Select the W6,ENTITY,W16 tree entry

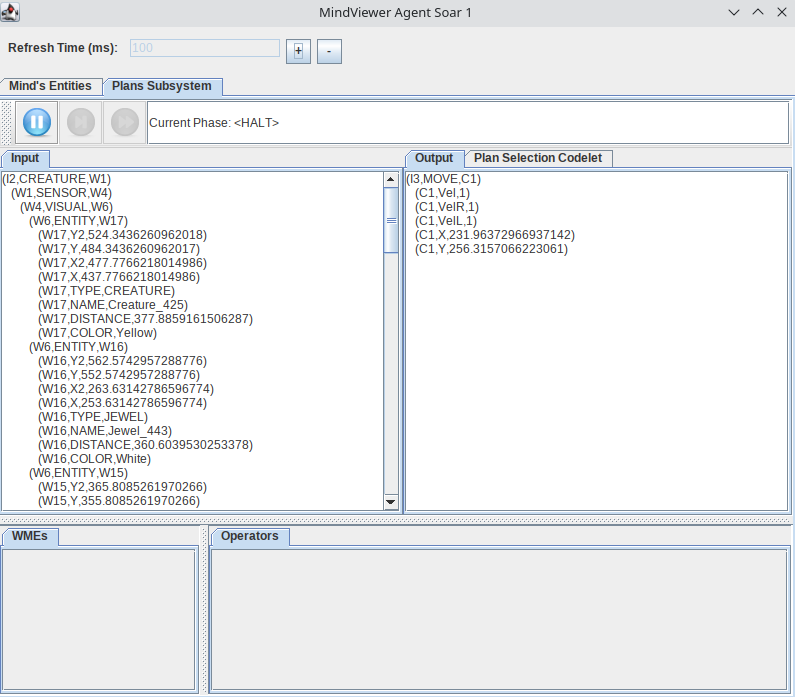pyautogui.click(x=77, y=347)
